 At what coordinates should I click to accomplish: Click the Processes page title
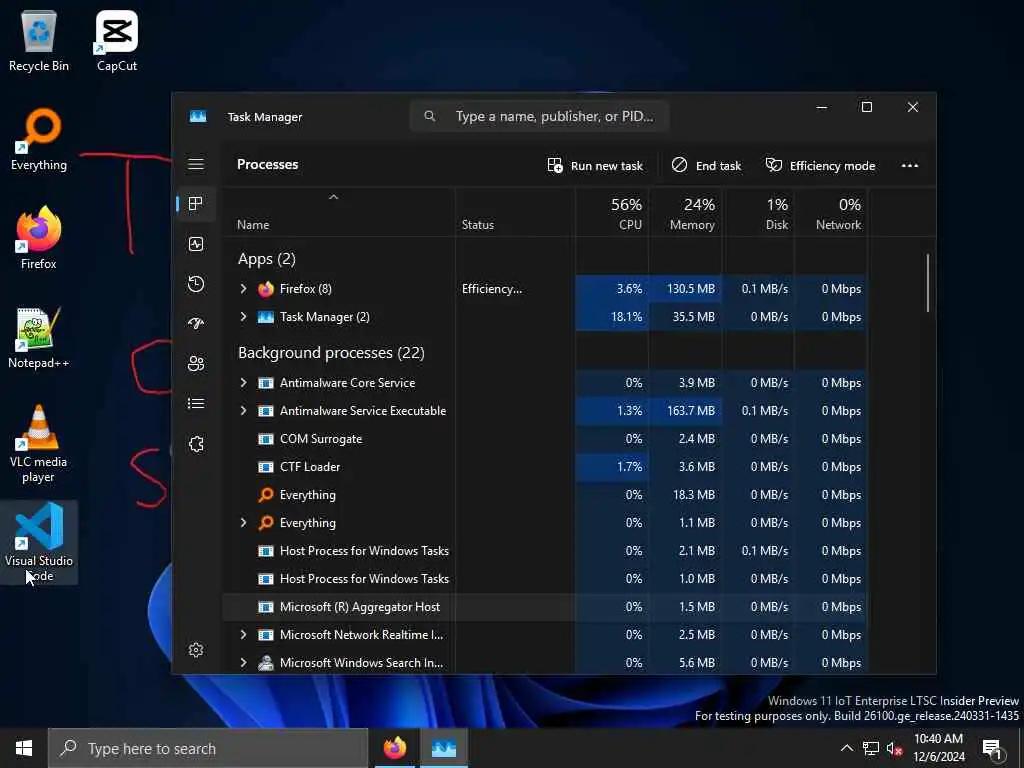click(x=268, y=165)
